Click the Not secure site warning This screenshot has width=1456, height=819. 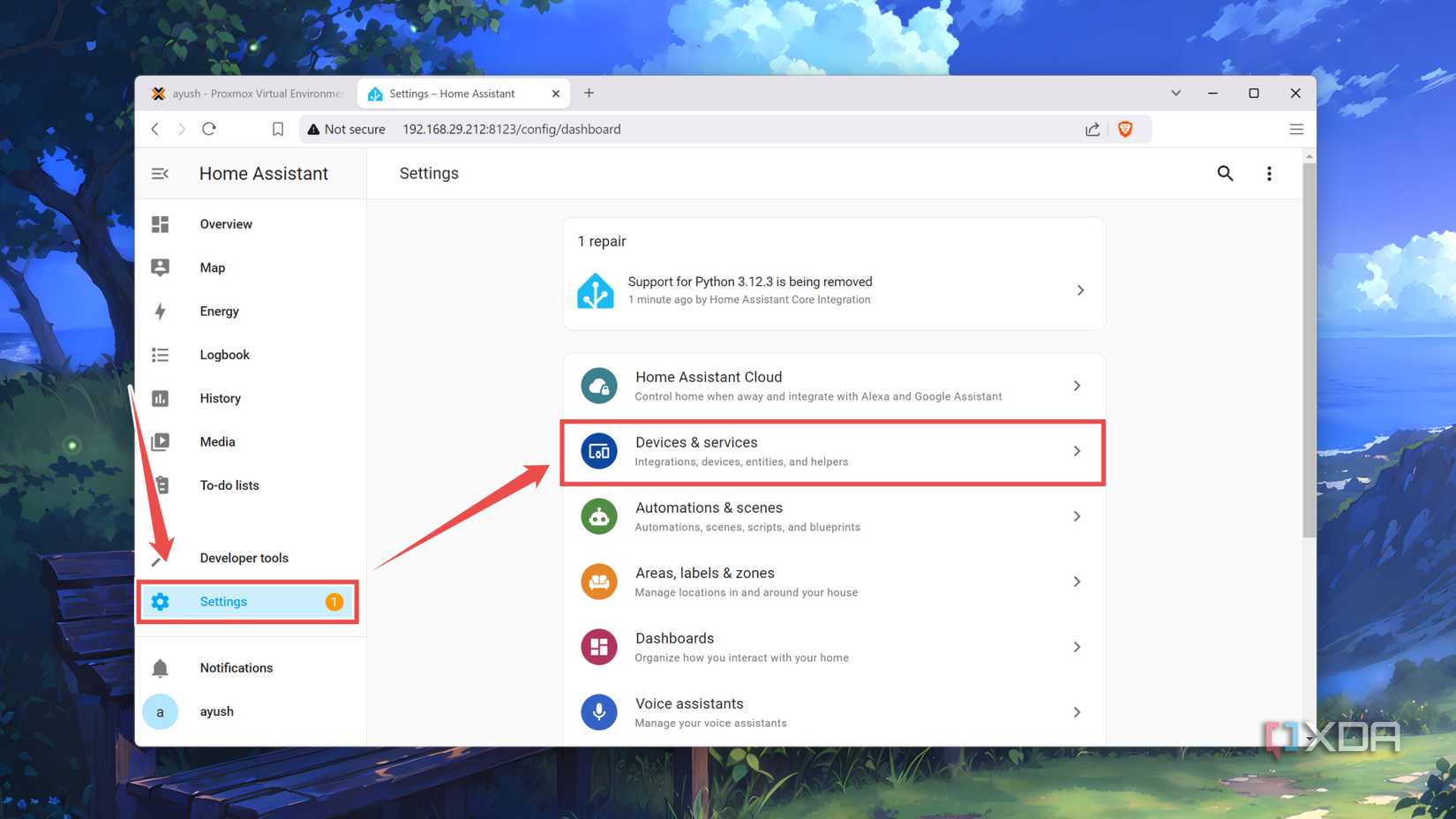click(346, 129)
